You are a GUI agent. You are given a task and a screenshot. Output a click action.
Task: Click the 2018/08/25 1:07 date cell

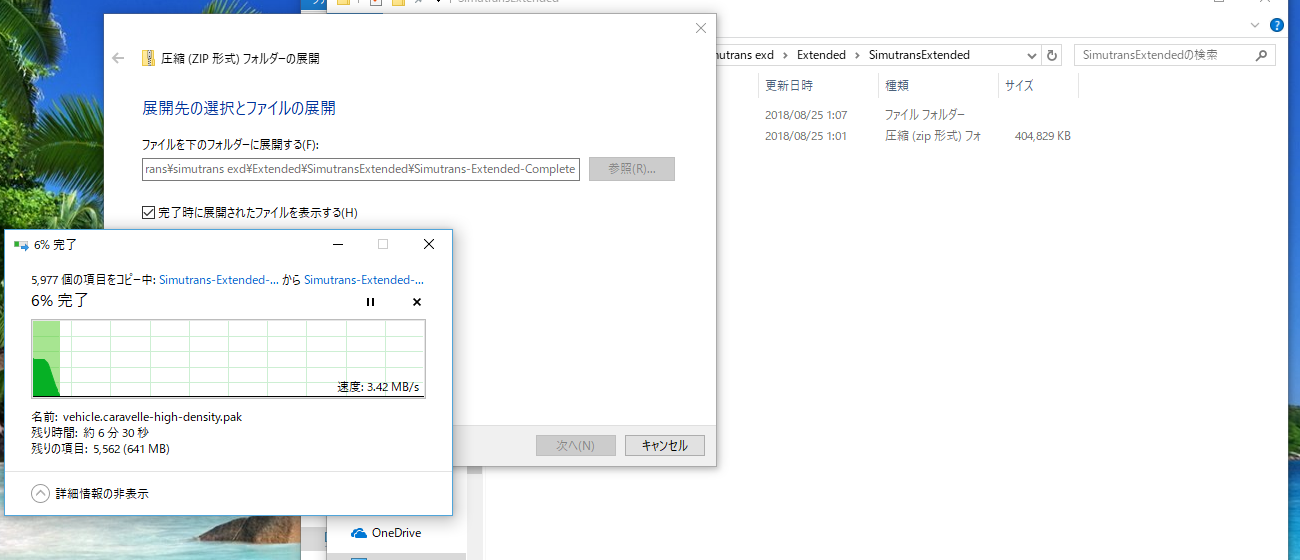[806, 115]
